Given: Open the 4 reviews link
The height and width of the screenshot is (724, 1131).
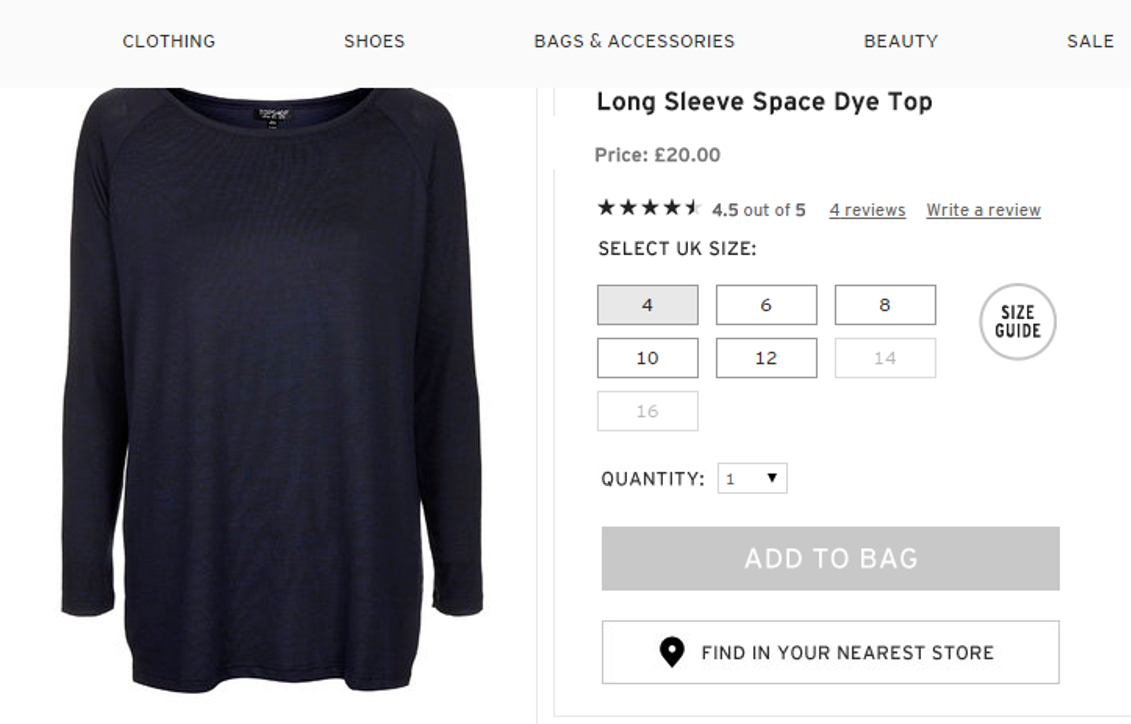Looking at the screenshot, I should [867, 210].
